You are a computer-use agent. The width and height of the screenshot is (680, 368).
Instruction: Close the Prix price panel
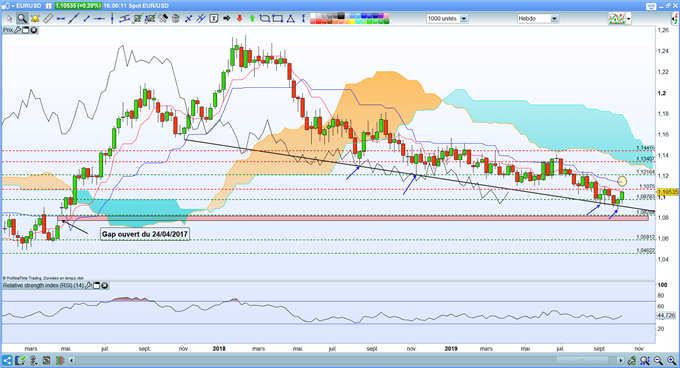coord(33,30)
